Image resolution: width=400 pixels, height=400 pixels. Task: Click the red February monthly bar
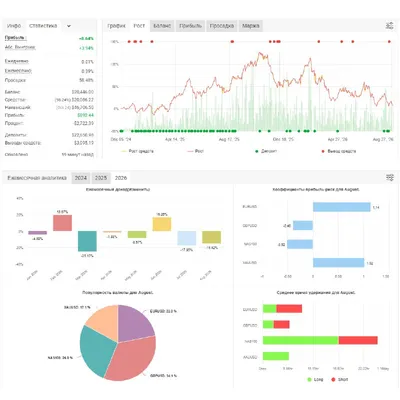pos(62,223)
